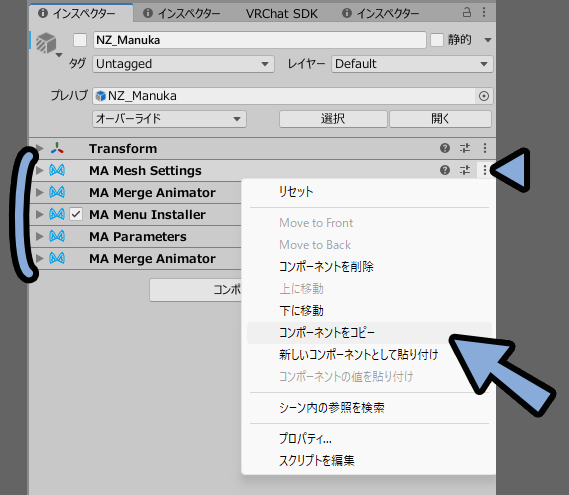569x495 pixels.
Task: Open the Transform preset sliders icon
Action: coord(465,148)
